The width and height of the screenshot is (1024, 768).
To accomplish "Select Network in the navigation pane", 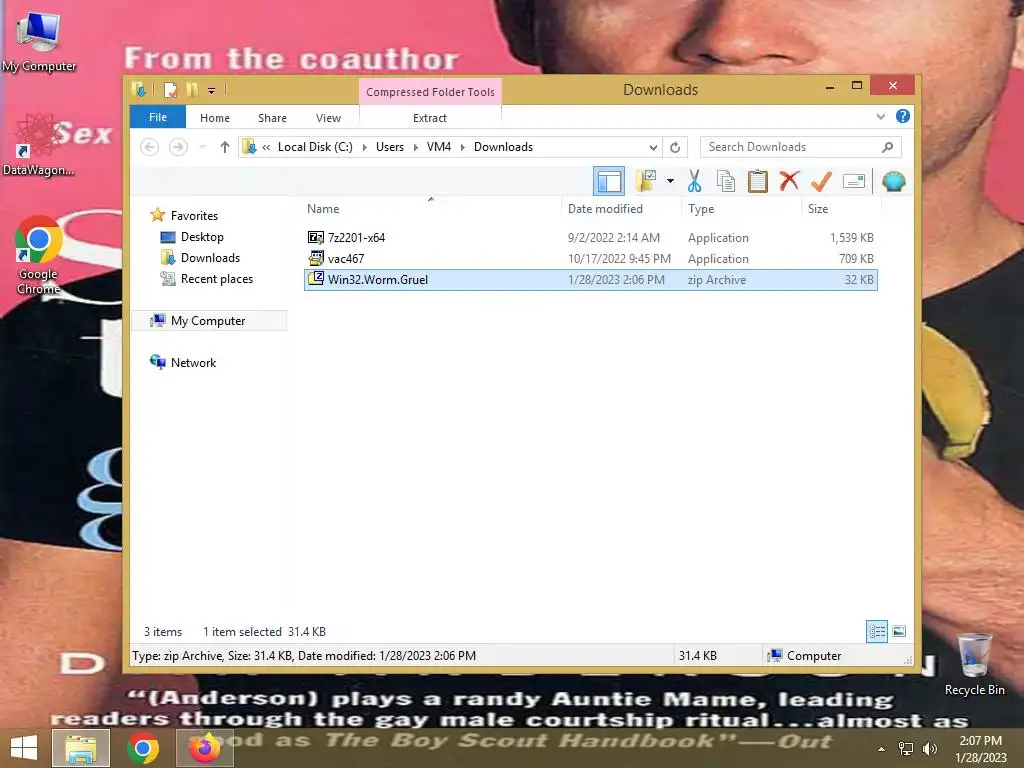I will pyautogui.click(x=193, y=362).
